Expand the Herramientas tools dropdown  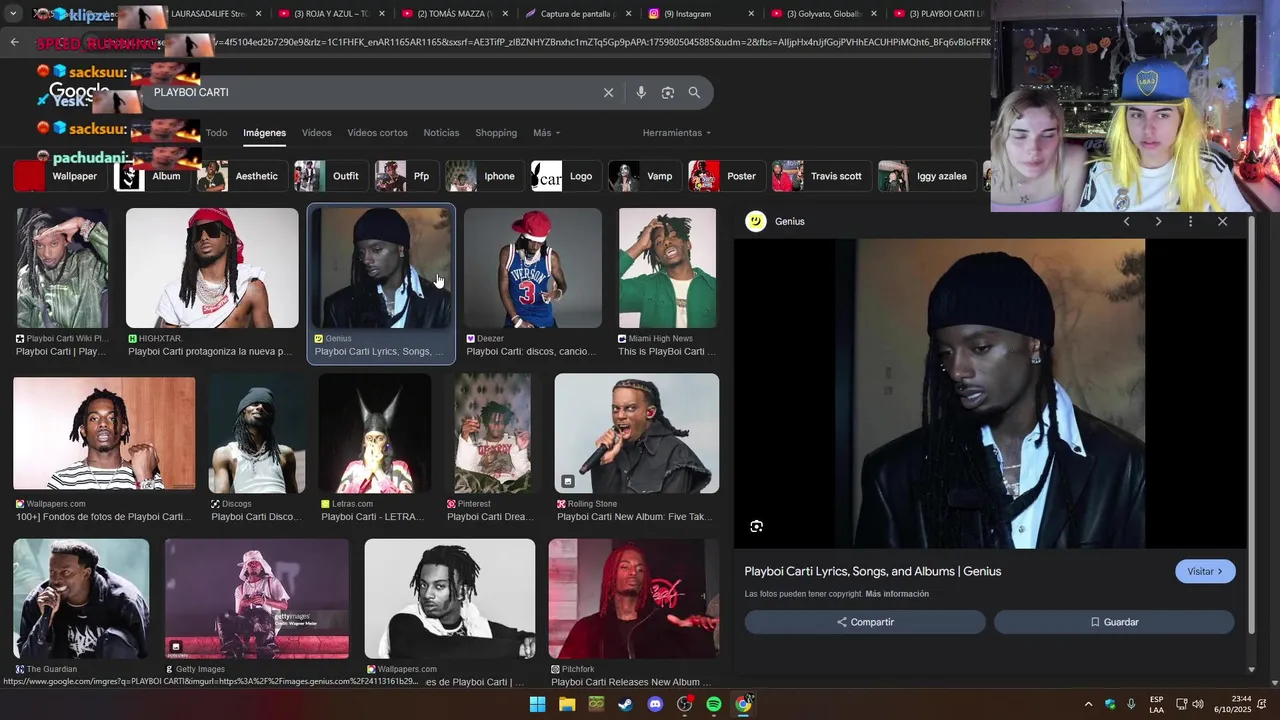(677, 133)
